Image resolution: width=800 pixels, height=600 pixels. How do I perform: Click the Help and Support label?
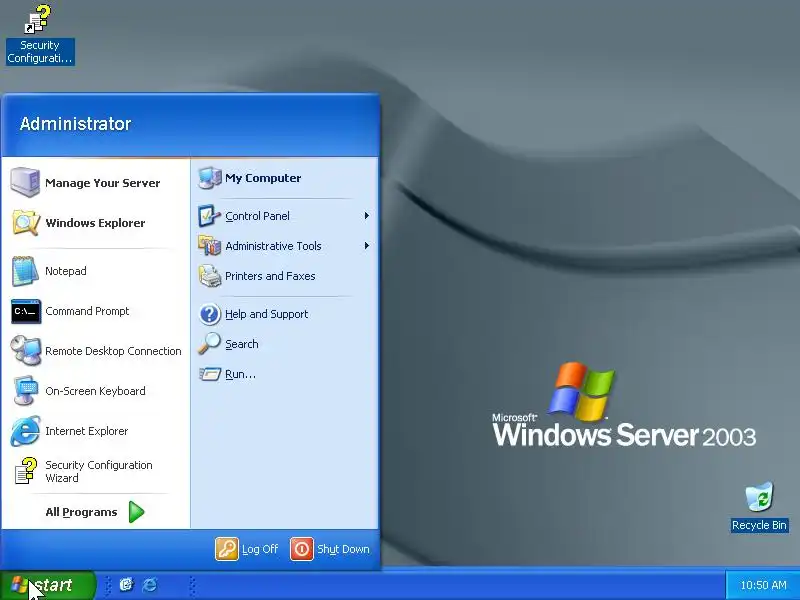pos(267,314)
